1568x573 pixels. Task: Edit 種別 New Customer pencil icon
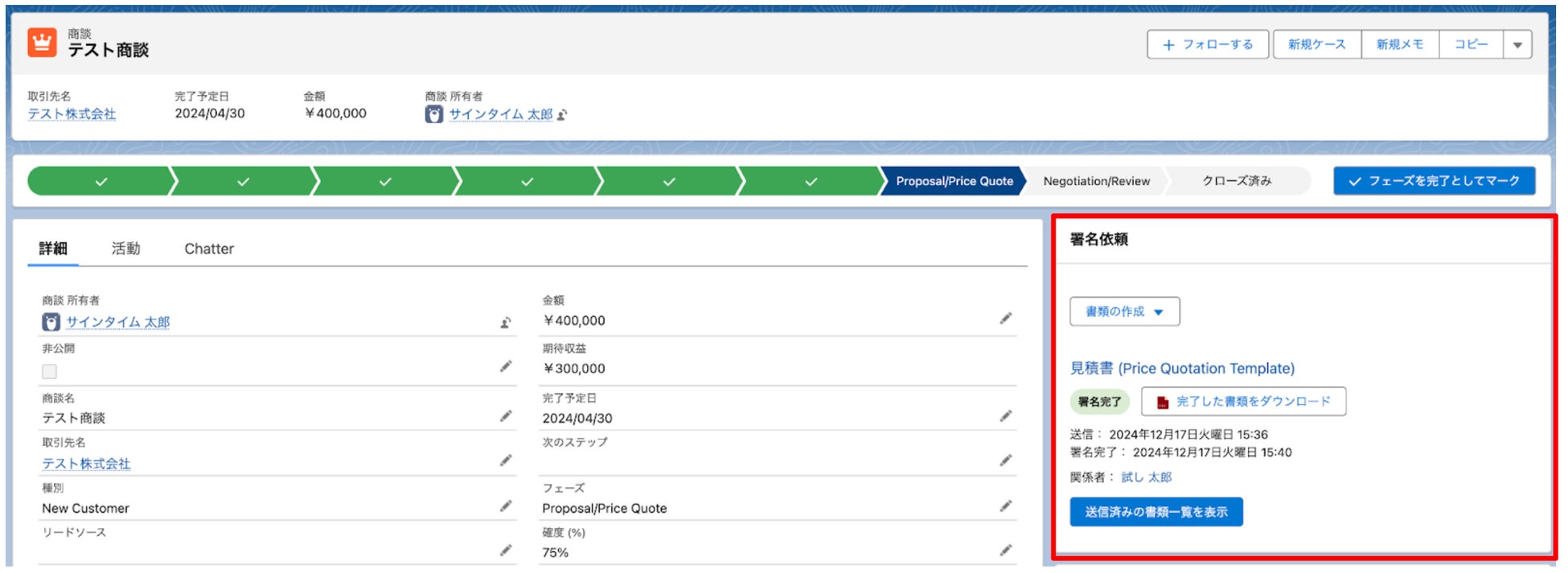click(506, 506)
